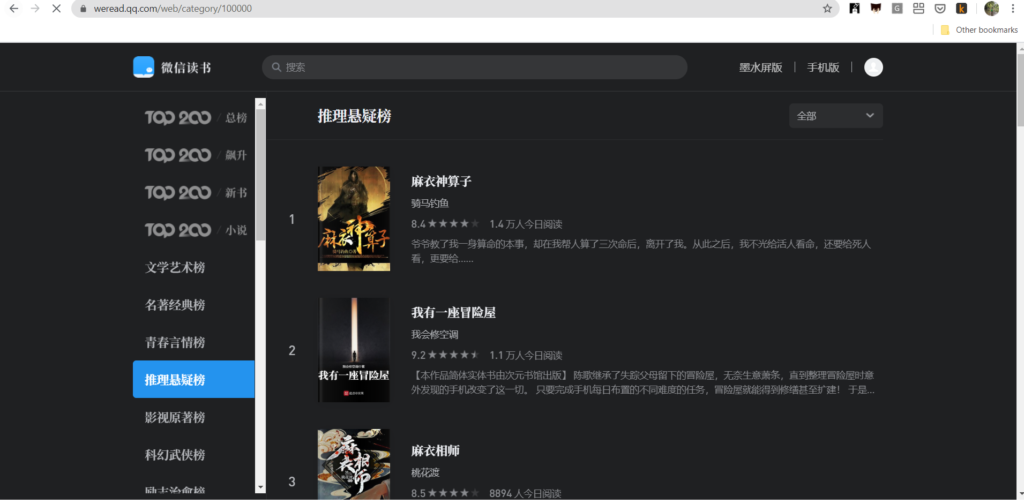Save page with the Pocket extension icon

(x=940, y=8)
